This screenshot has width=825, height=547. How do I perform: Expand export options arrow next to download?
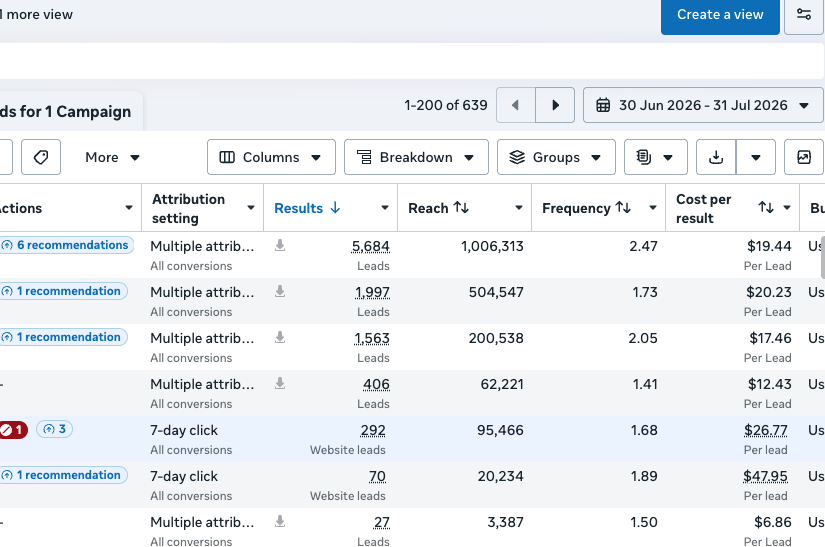(756, 157)
